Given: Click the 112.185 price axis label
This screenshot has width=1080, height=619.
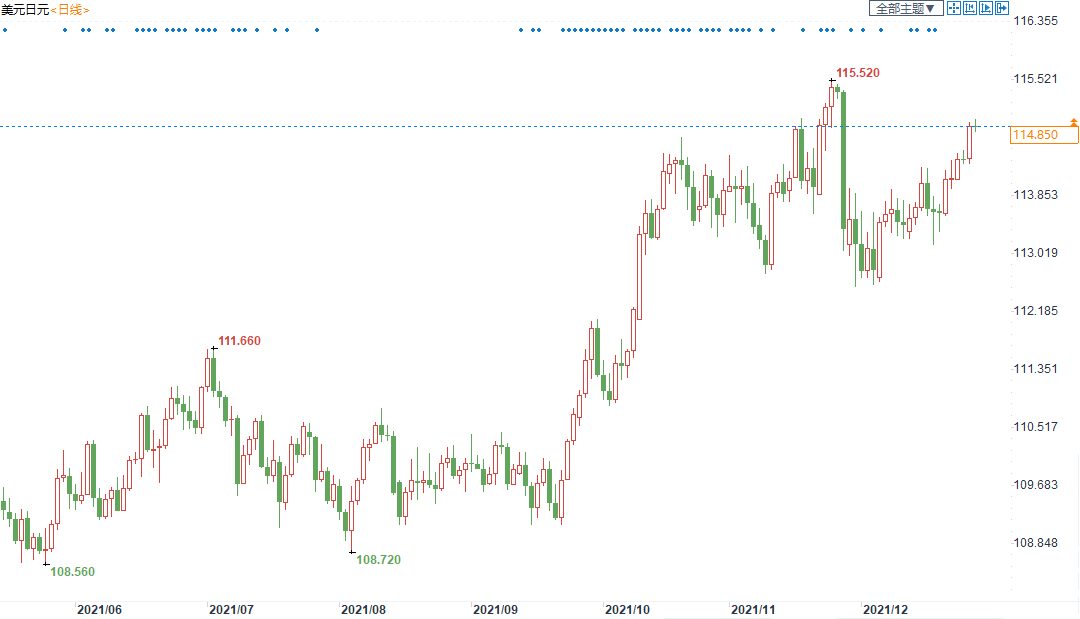Looking at the screenshot, I should (x=1035, y=311).
